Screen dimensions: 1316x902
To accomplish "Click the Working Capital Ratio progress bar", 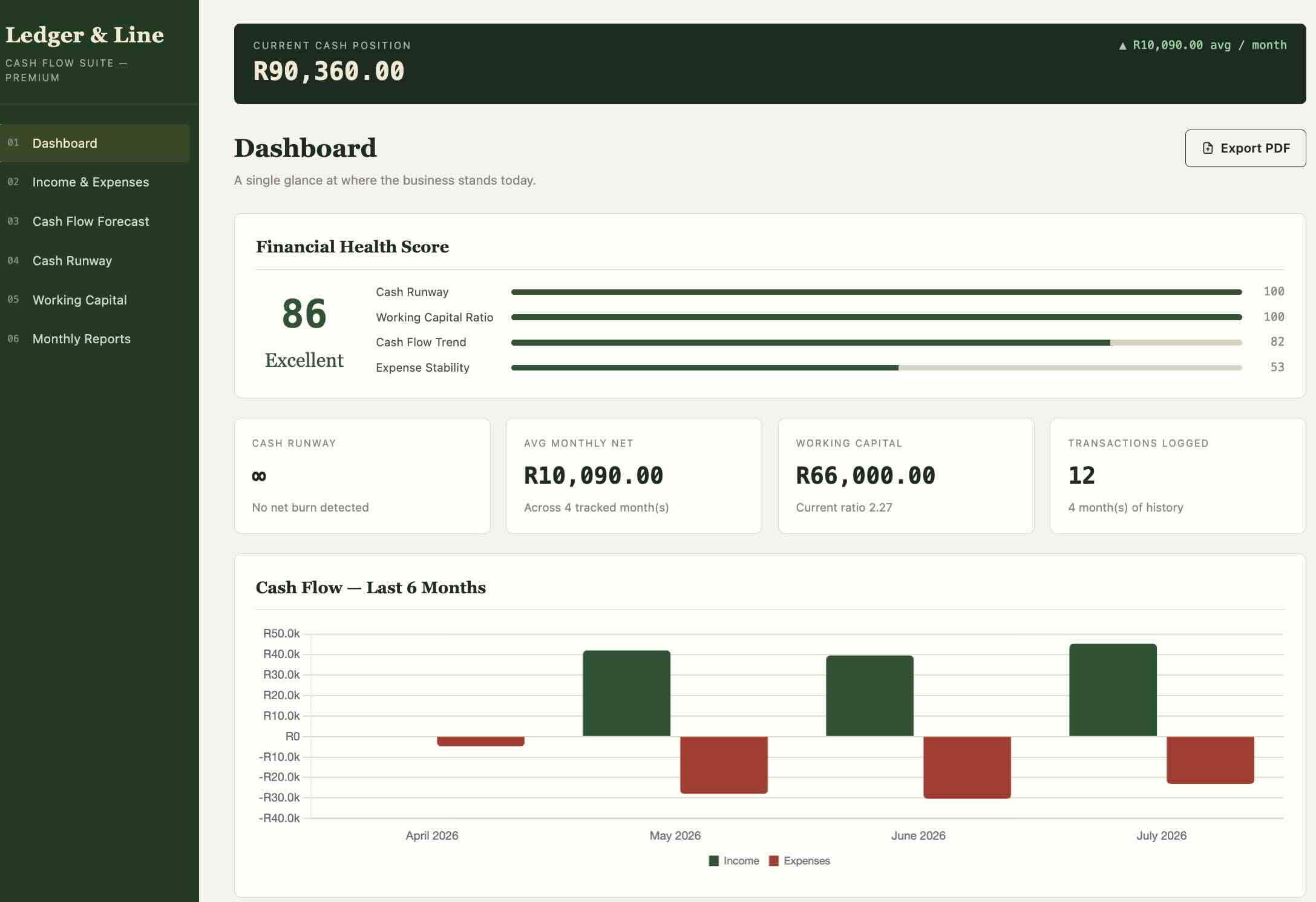I will [877, 317].
